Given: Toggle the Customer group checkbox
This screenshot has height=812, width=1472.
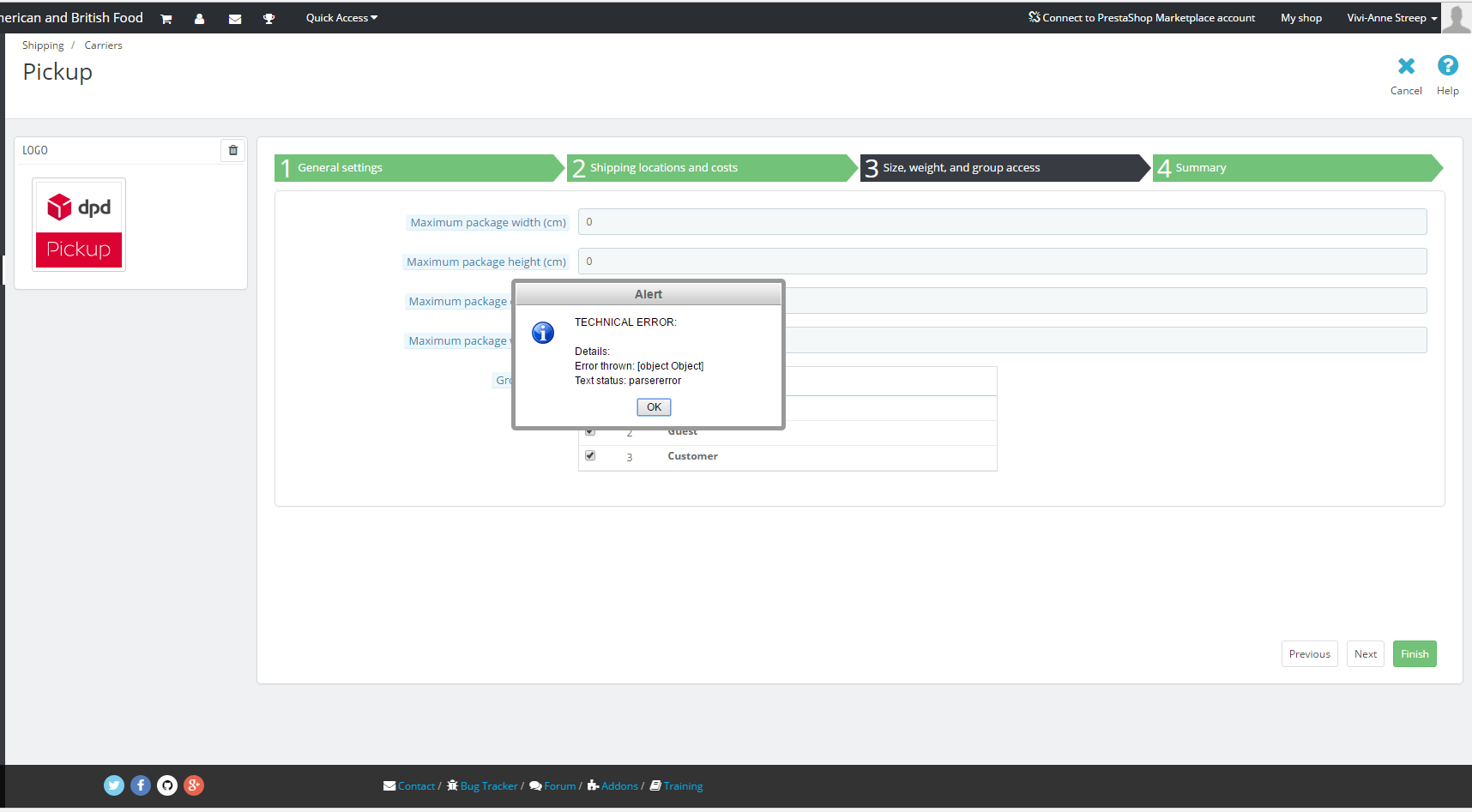Looking at the screenshot, I should click(x=590, y=456).
